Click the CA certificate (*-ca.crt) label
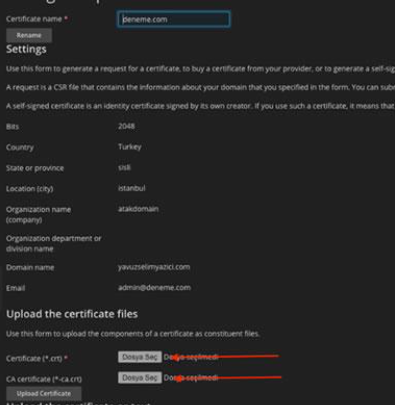The image size is (395, 405). pyautogui.click(x=44, y=379)
